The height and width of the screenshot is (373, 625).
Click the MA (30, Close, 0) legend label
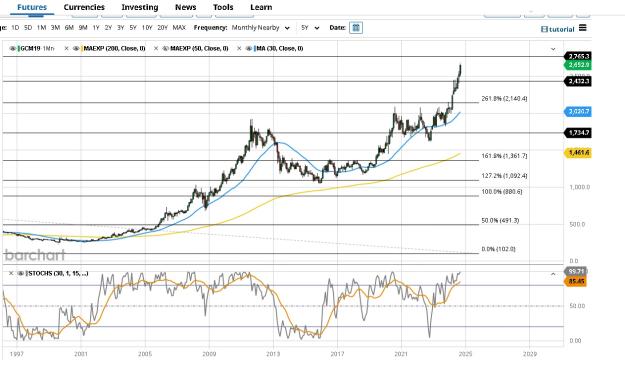280,49
